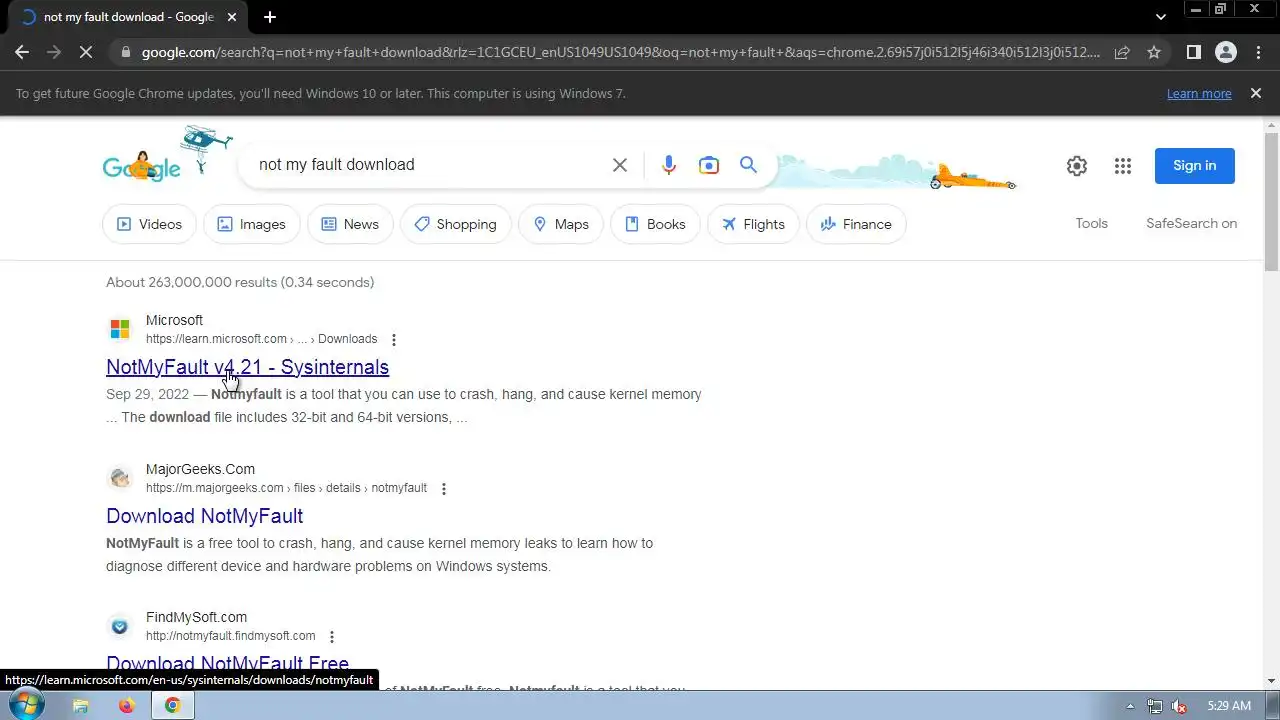1280x720 pixels.
Task: Click the MajorGeeks result URL breadcrumb
Action: click(286, 488)
